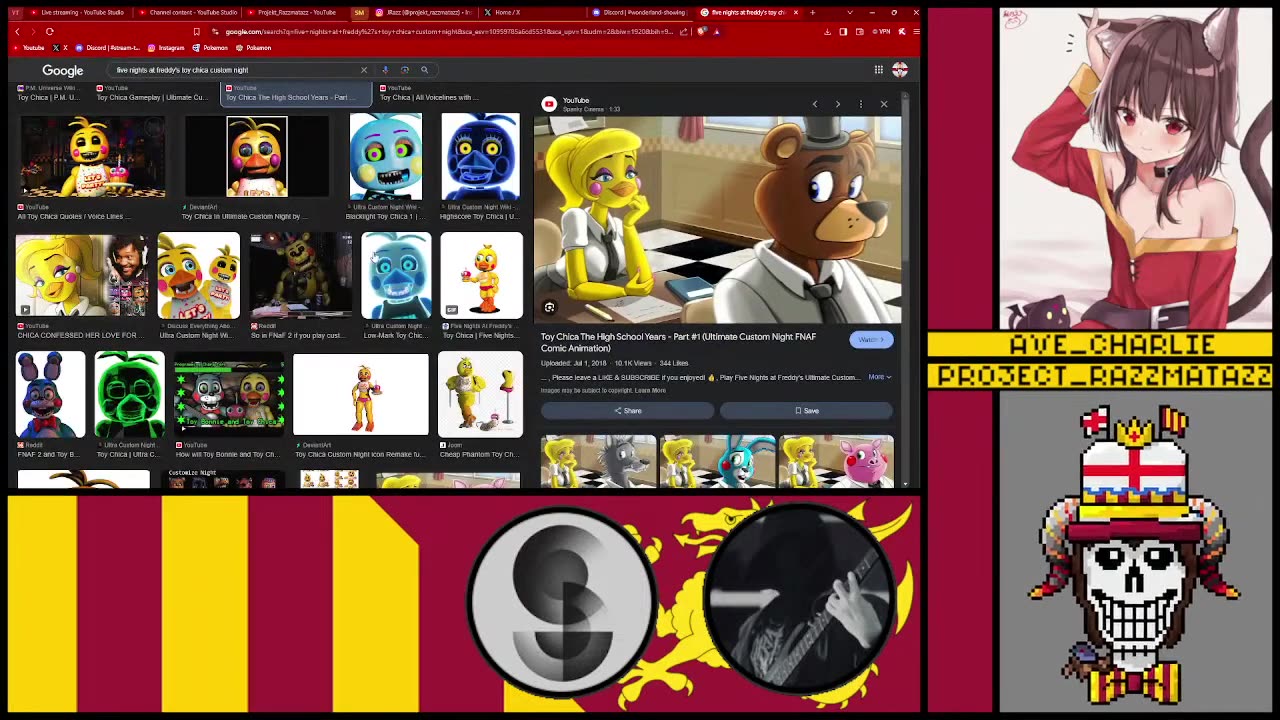This screenshot has width=1280, height=720.
Task: Open the three-dot menu in the preview panel
Action: click(860, 104)
